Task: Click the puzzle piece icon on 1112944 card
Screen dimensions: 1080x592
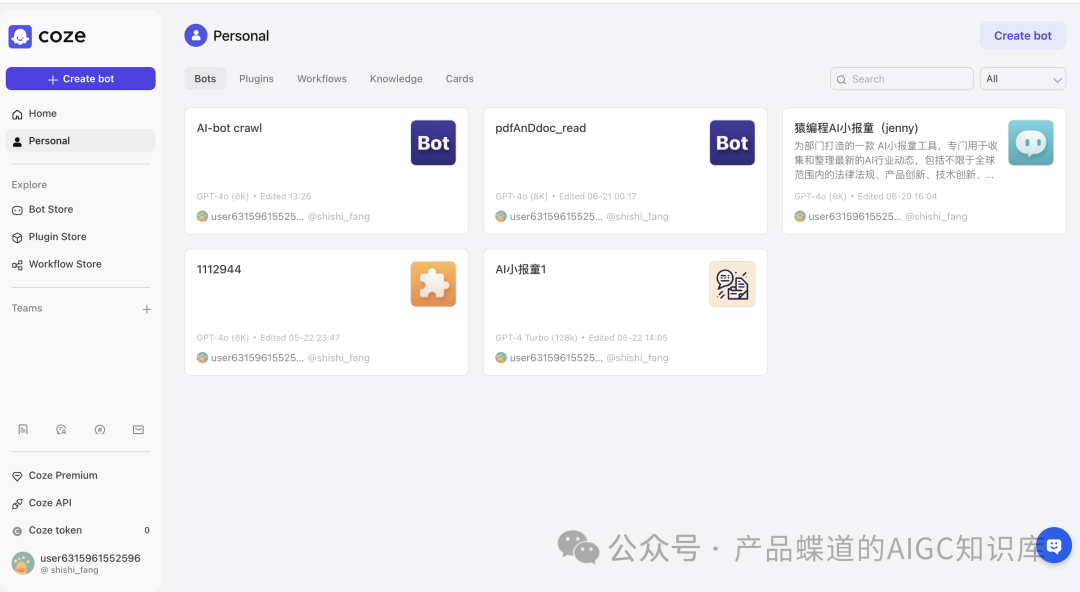Action: tap(433, 284)
